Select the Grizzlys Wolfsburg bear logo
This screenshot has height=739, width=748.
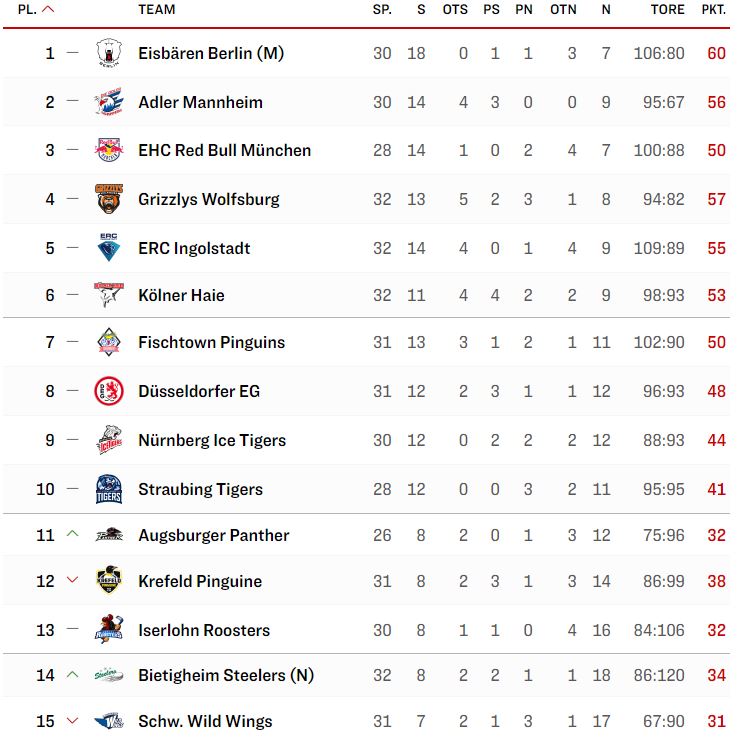109,198
